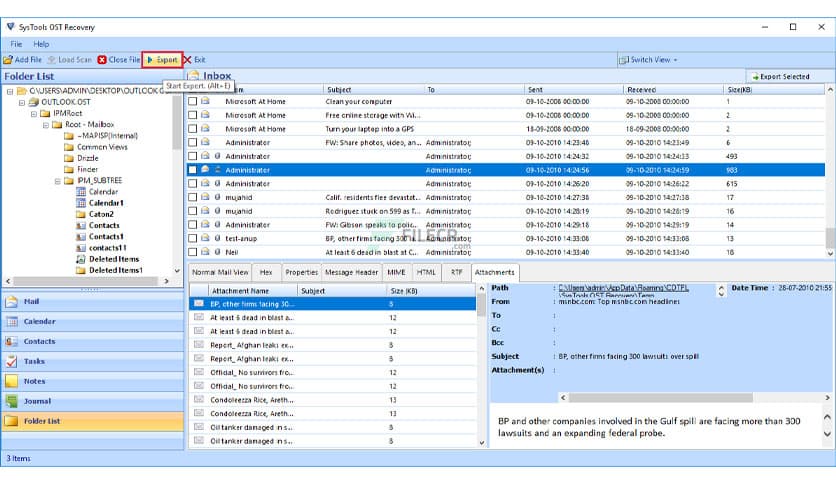Check the 'FW: Share photos' email checkbox
Image resolution: width=836 pixels, height=484 pixels.
pyautogui.click(x=192, y=142)
